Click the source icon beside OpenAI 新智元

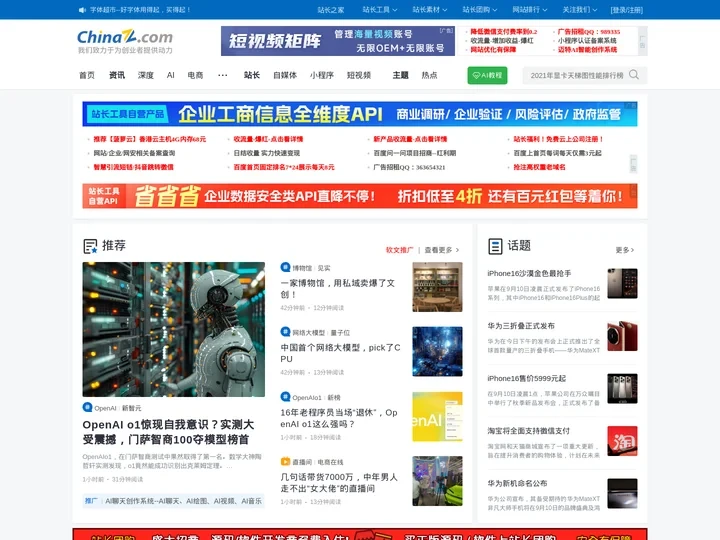tap(87, 407)
